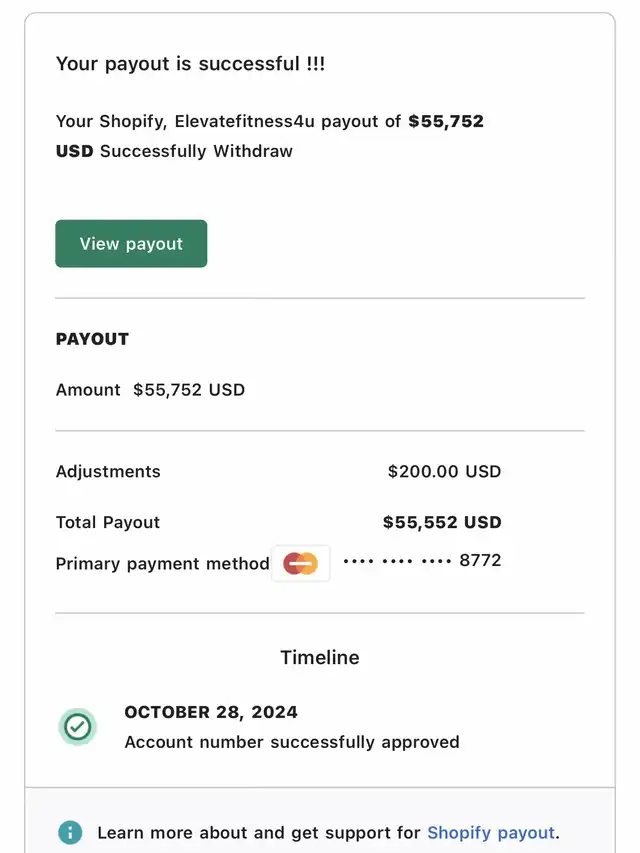Click the green checkmark timeline icon
Image resolution: width=640 pixels, height=853 pixels.
pyautogui.click(x=78, y=727)
